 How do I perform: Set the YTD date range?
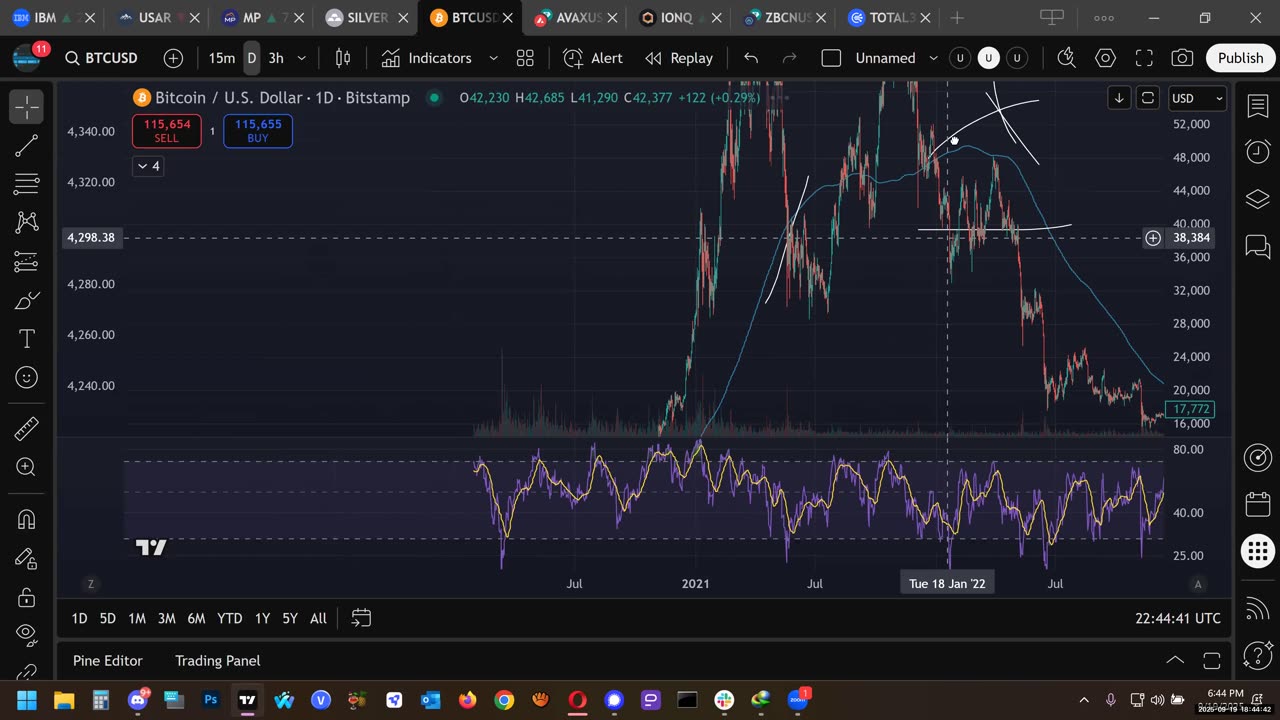(230, 618)
